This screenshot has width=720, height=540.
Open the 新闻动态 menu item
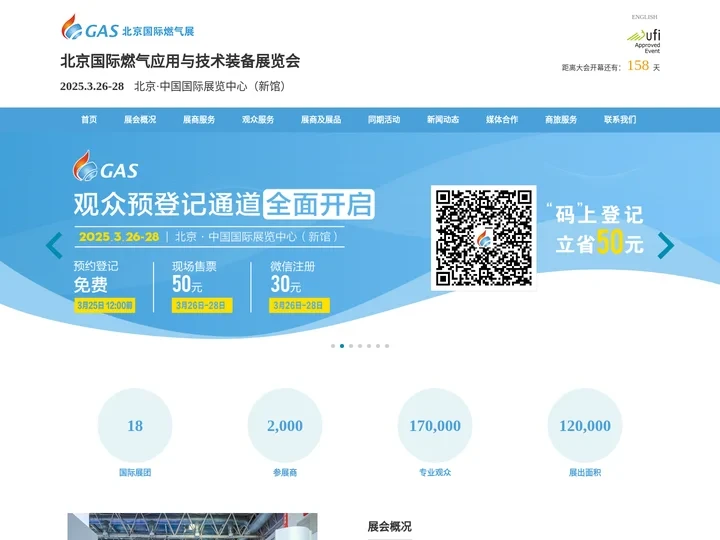tap(443, 119)
